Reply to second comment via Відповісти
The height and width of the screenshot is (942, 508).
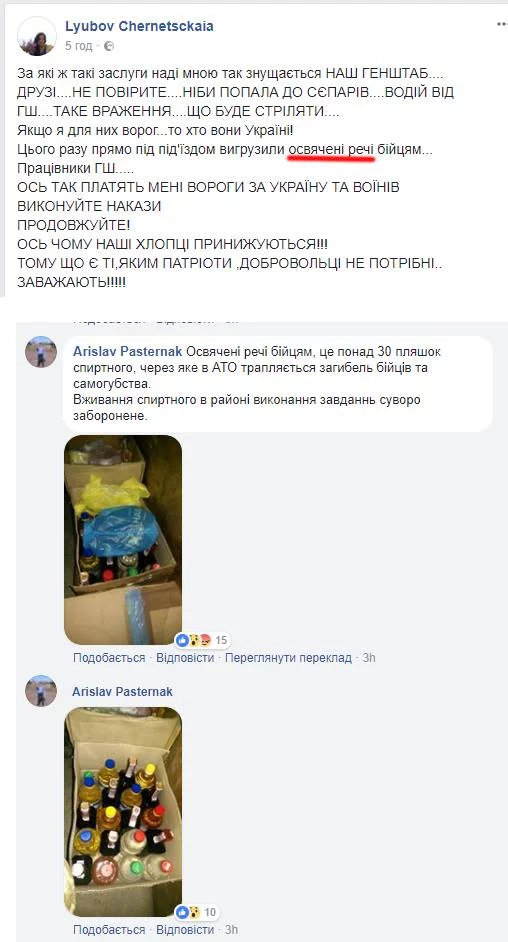(185, 930)
